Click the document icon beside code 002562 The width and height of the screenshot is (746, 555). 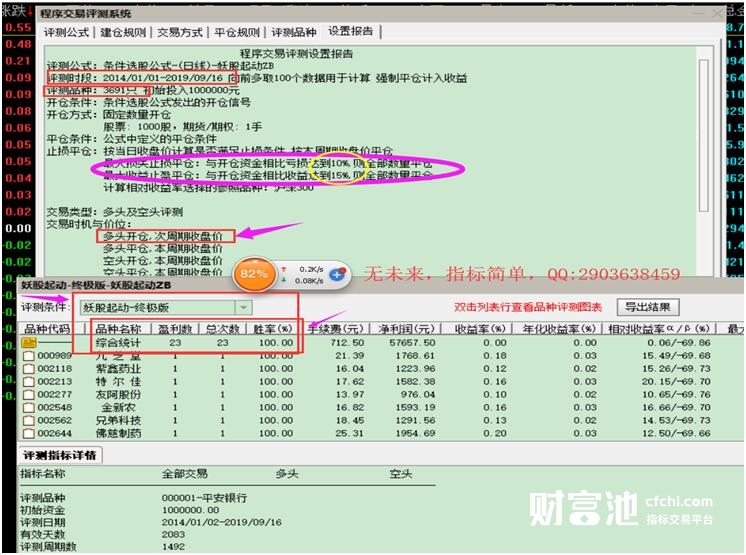[x=29, y=420]
